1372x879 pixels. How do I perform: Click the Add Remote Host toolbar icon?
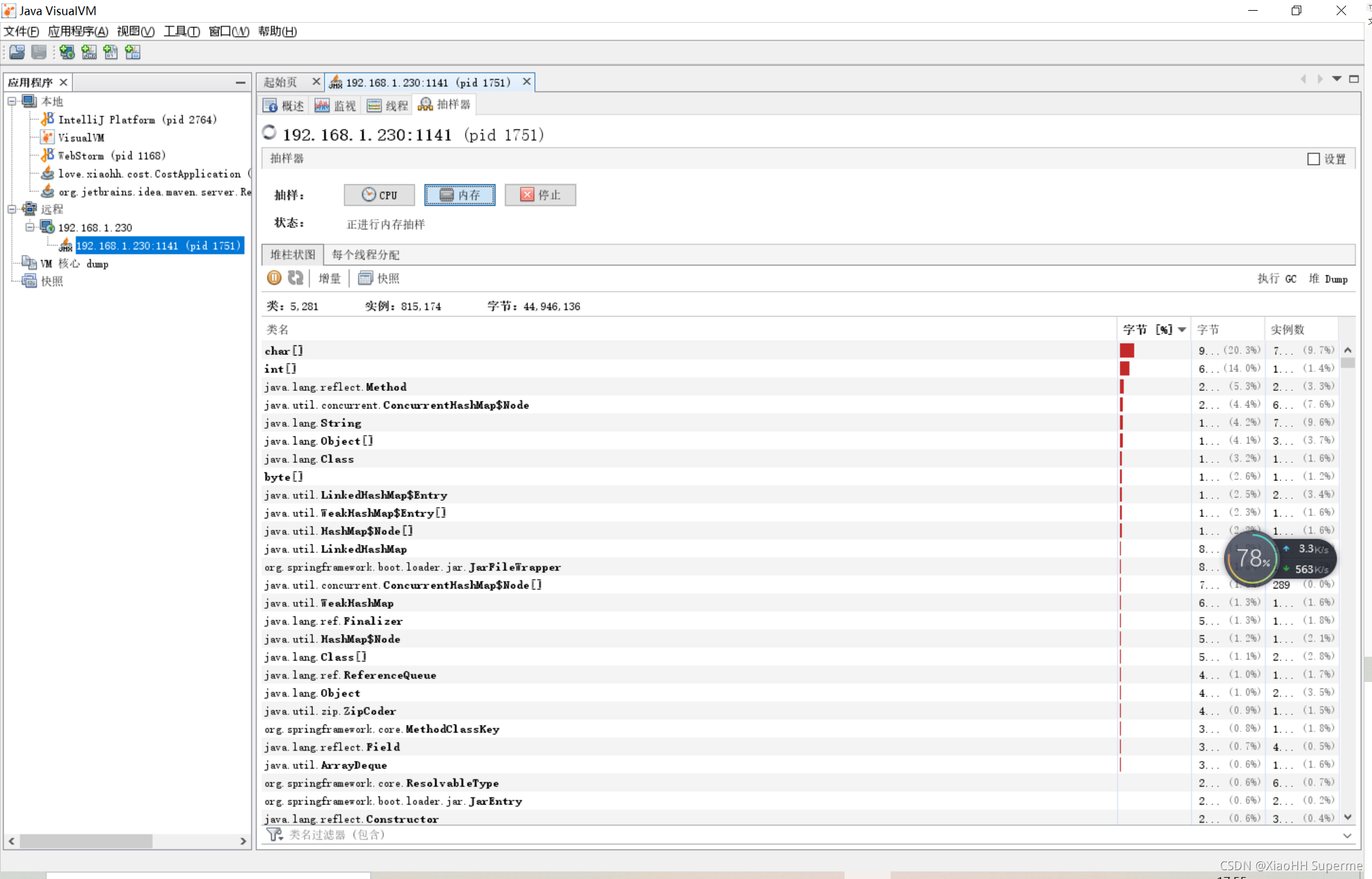point(67,52)
